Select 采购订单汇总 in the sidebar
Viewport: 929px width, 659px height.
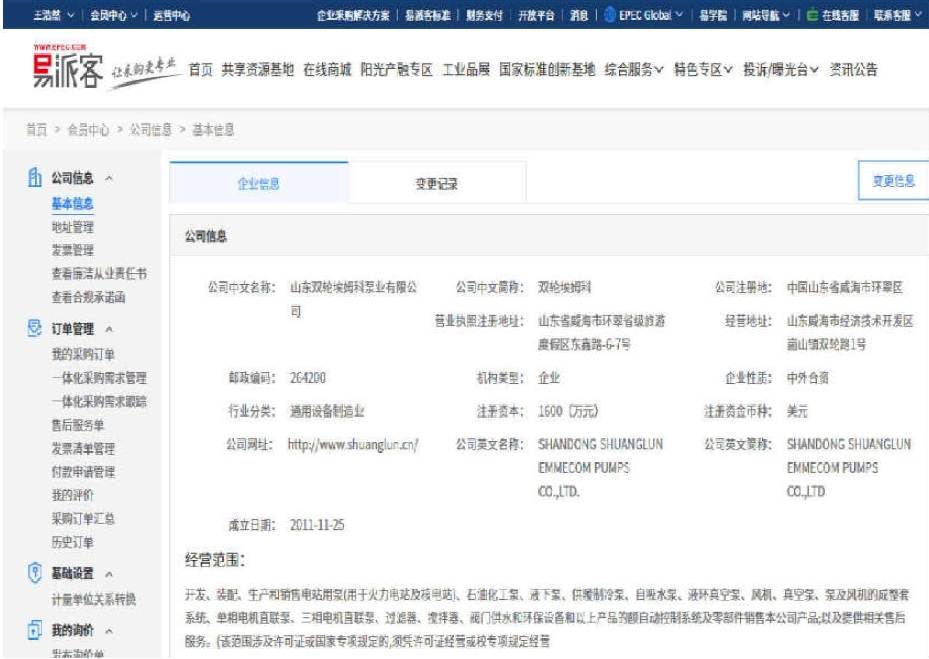click(x=83, y=519)
